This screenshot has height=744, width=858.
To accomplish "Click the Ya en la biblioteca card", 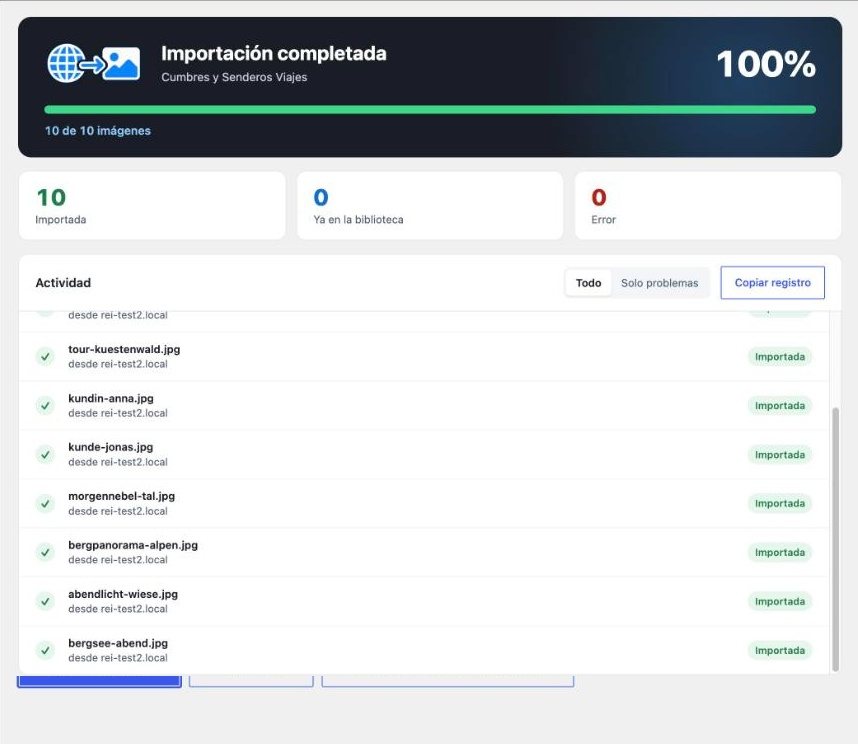I will tap(430, 206).
